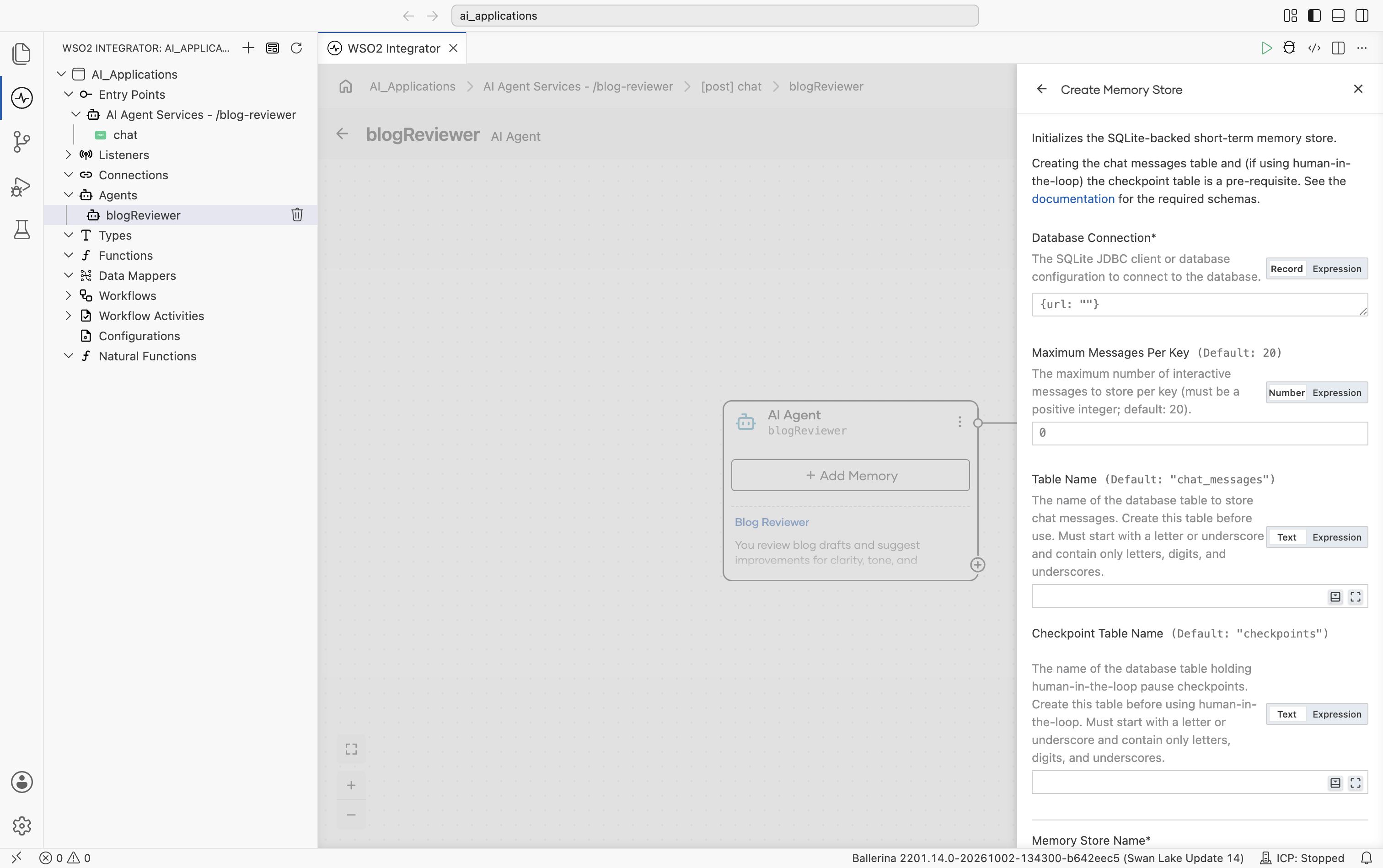Select Record mode for Database Connection
The image size is (1383, 868).
[1287, 268]
